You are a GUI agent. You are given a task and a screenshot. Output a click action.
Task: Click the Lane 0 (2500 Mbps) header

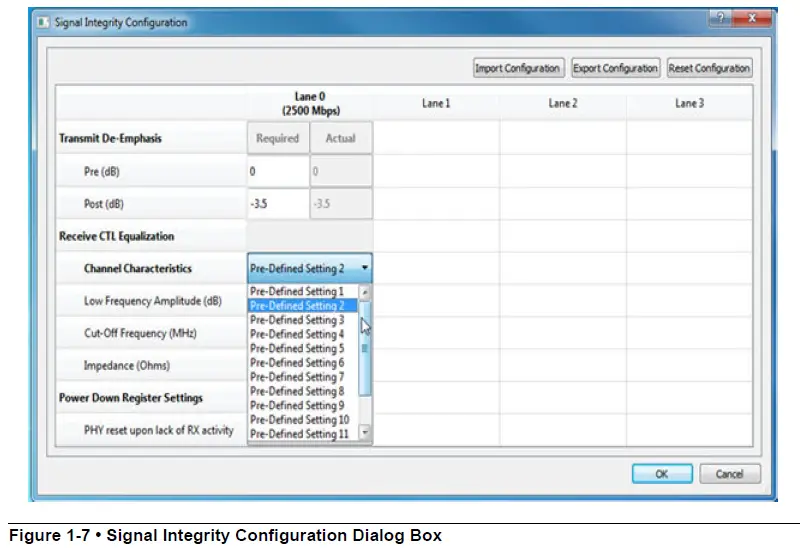pyautogui.click(x=311, y=104)
